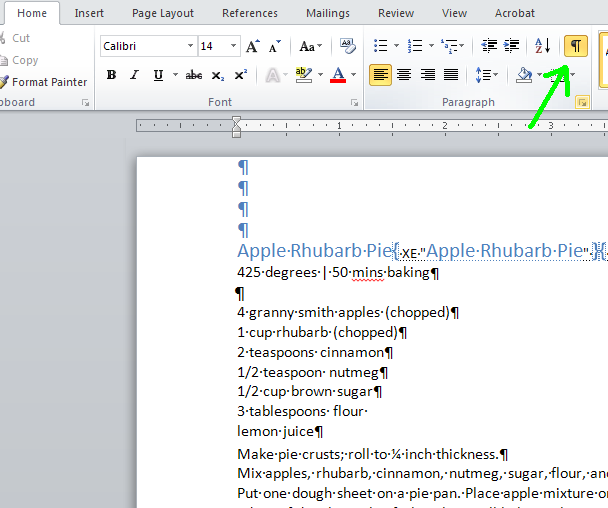Apply subscript formatting
This screenshot has height=508, width=608.
(x=218, y=75)
